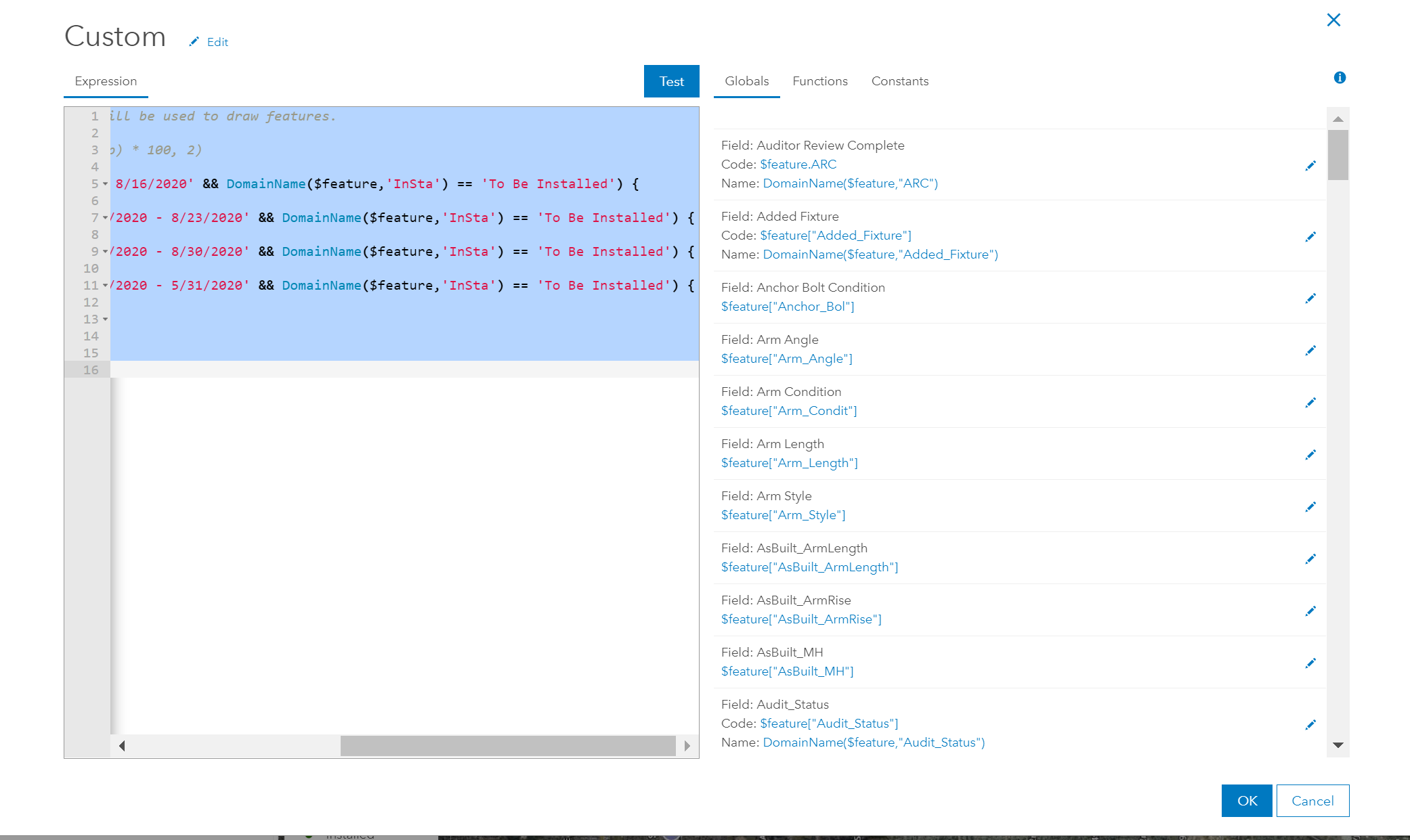This screenshot has width=1410, height=840.
Task: Collapse code fold arrow on line 9
Action: [x=106, y=252]
